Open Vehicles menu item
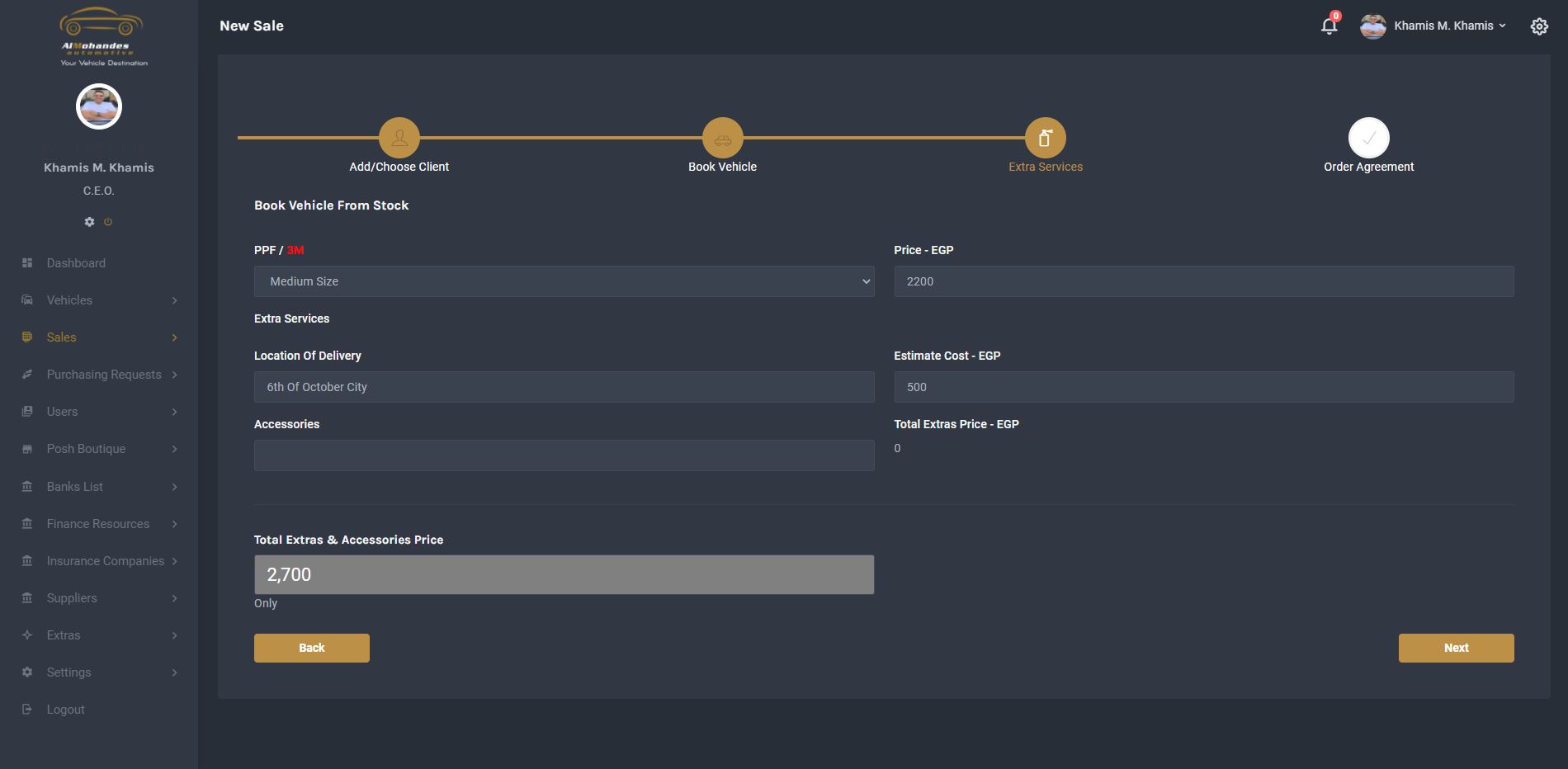Viewport: 1568px width, 769px height. (x=69, y=300)
